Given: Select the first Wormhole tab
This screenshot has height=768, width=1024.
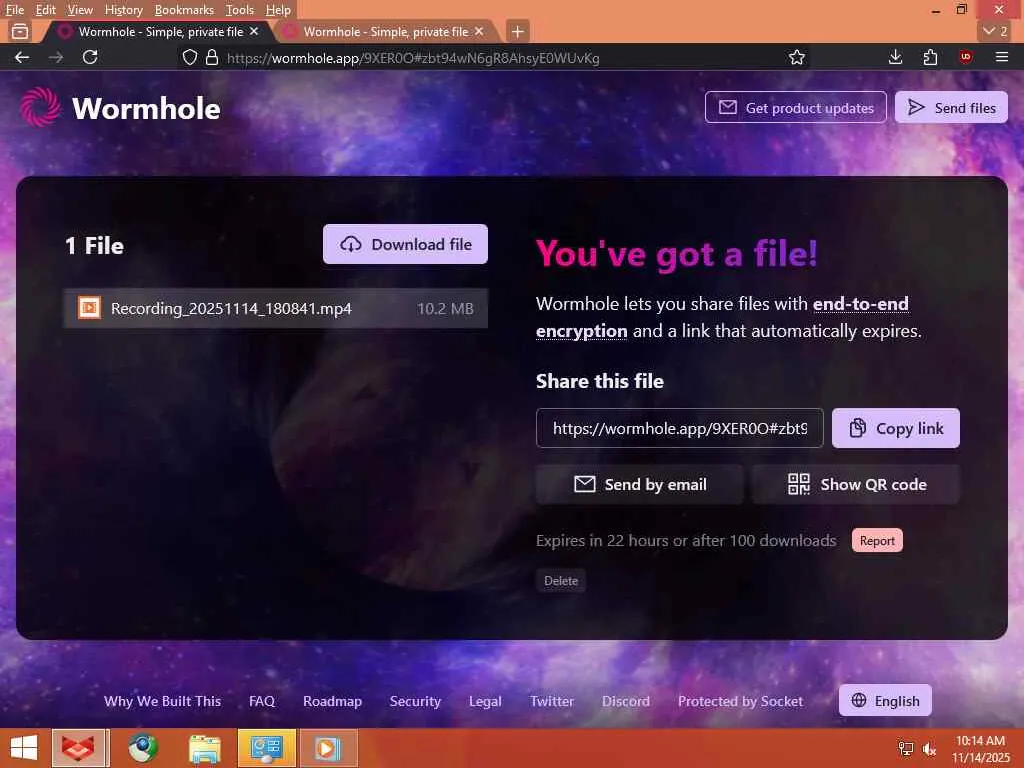Looking at the screenshot, I should click(160, 31).
